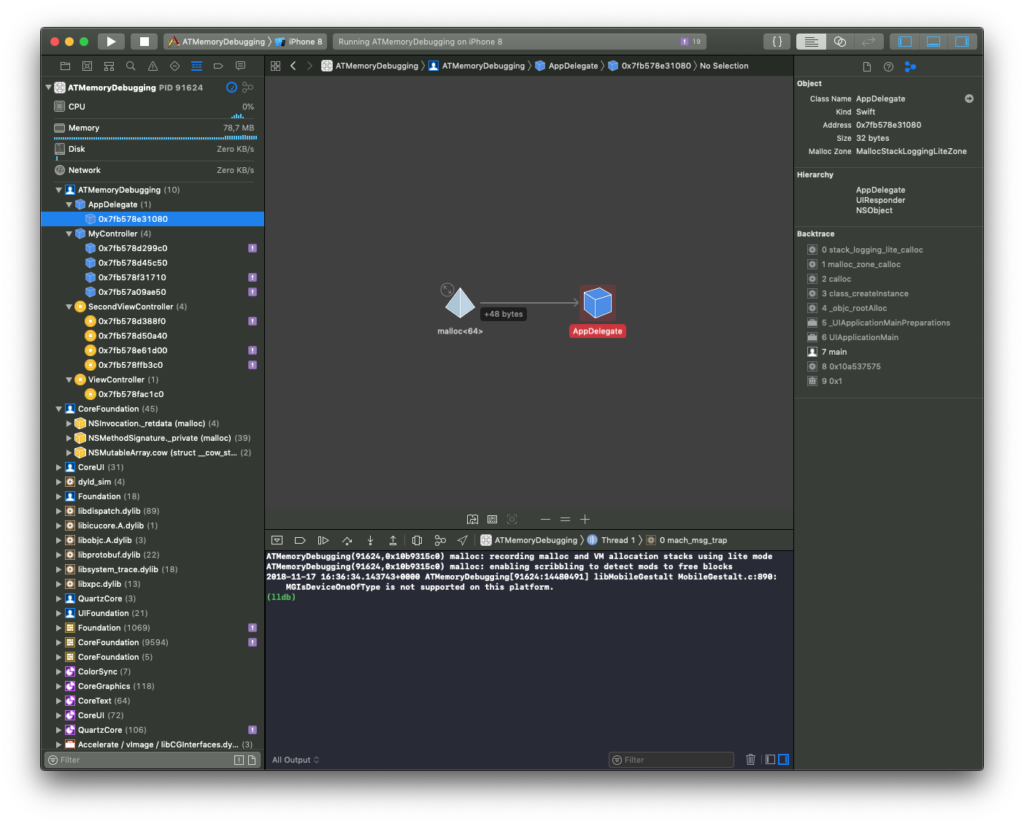
Task: Select the Breakpoint navigator tab
Action: click(x=218, y=66)
